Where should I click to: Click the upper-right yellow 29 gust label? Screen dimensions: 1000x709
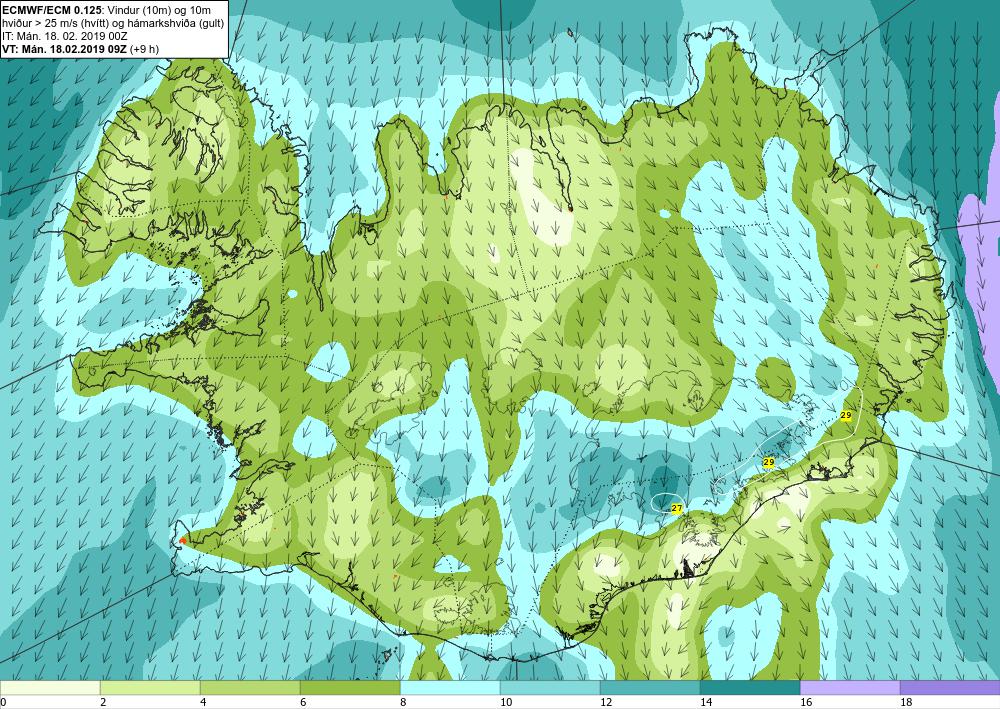tap(846, 415)
